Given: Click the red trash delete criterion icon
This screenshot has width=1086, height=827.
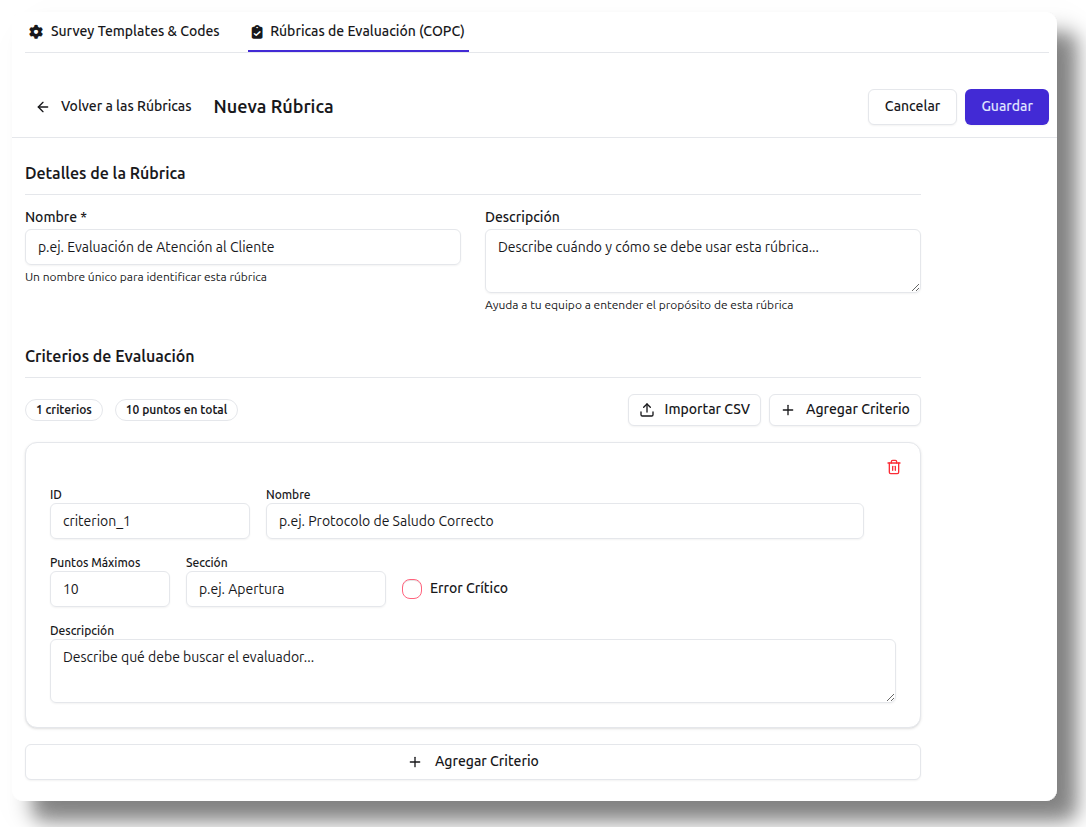Looking at the screenshot, I should (x=894, y=467).
